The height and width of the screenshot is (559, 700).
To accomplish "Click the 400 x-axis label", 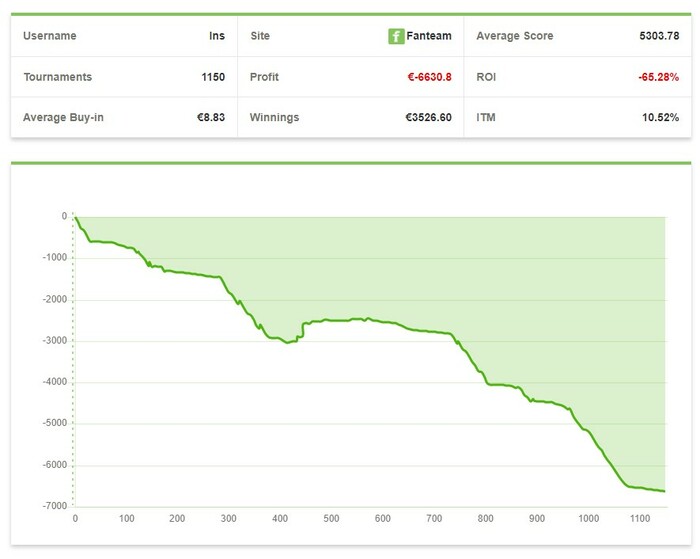I will click(x=280, y=518).
